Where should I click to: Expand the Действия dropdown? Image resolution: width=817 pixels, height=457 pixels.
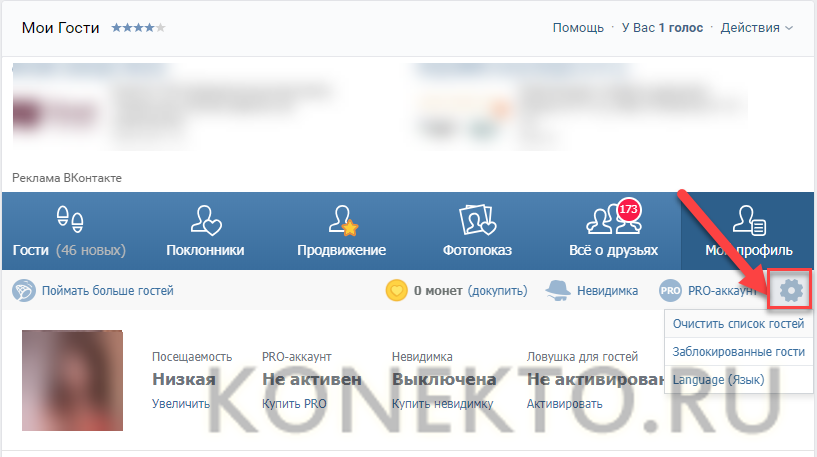click(x=757, y=28)
